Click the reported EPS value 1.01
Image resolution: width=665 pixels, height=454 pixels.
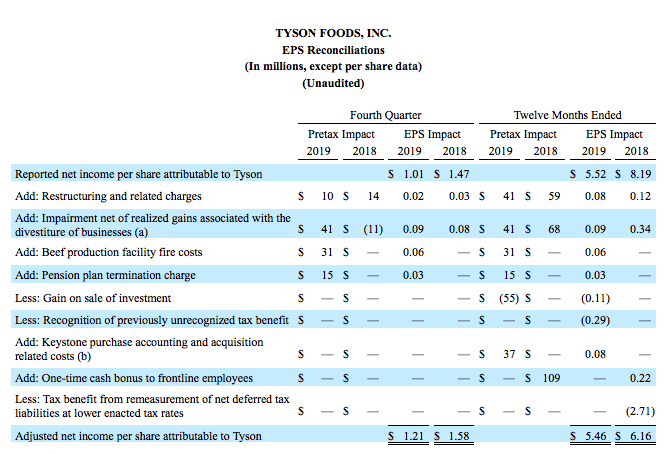(413, 174)
